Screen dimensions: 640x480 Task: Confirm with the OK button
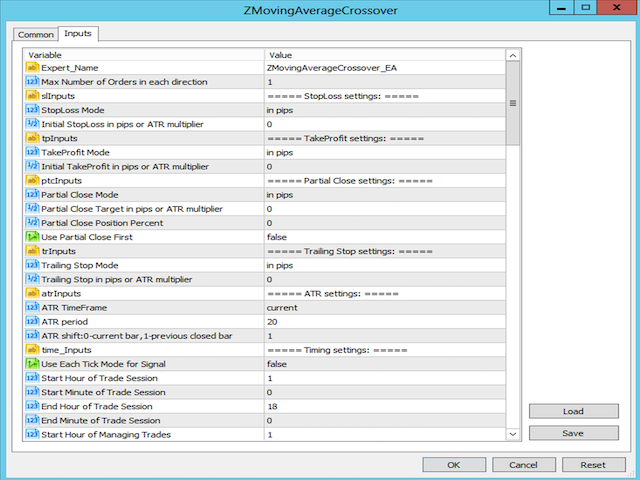(454, 465)
